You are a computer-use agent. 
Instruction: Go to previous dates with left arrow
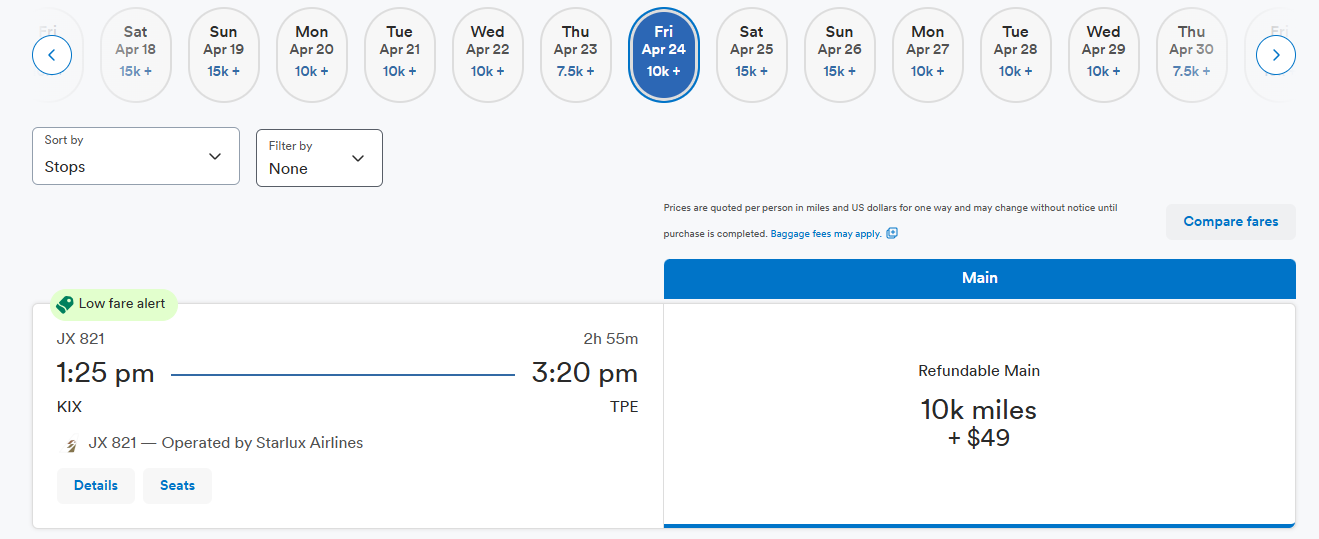[52, 55]
